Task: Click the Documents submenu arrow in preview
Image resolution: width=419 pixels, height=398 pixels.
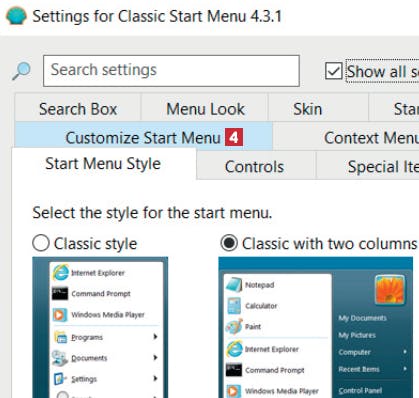Action: [155, 358]
